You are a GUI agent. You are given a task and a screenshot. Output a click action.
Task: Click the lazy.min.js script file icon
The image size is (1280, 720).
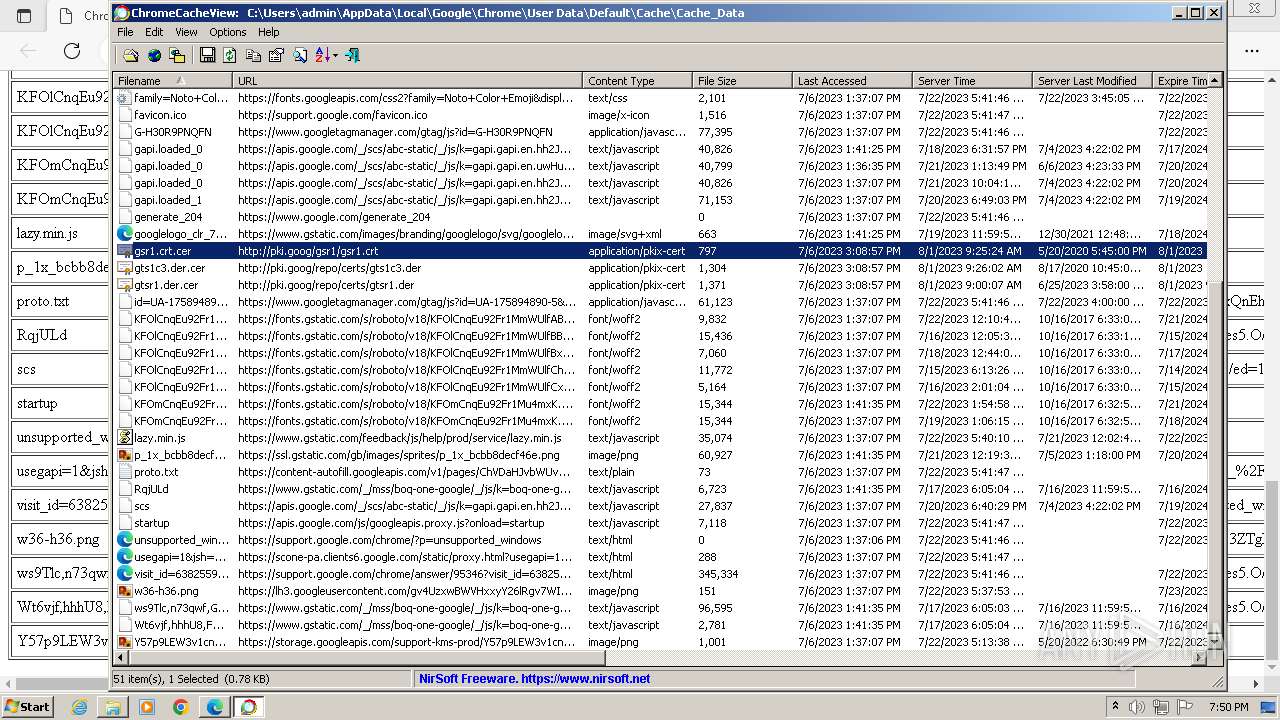pos(124,438)
